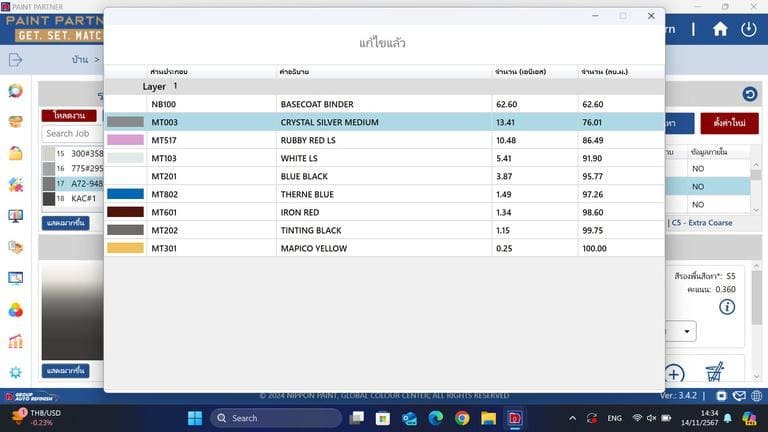768x432 pixels.
Task: Click the refresh icon in panel header
Action: click(x=749, y=95)
